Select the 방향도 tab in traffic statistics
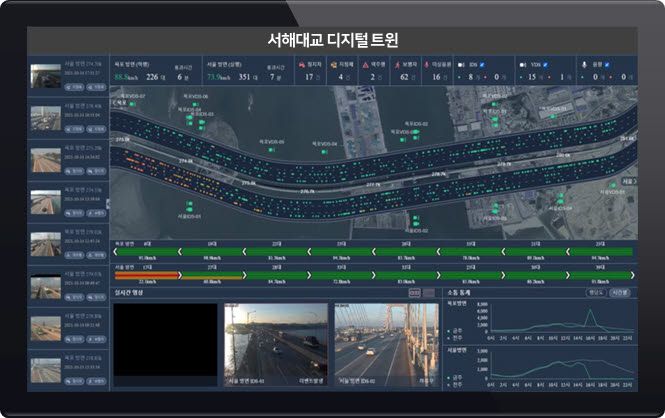The height and width of the screenshot is (418, 665). point(596,293)
